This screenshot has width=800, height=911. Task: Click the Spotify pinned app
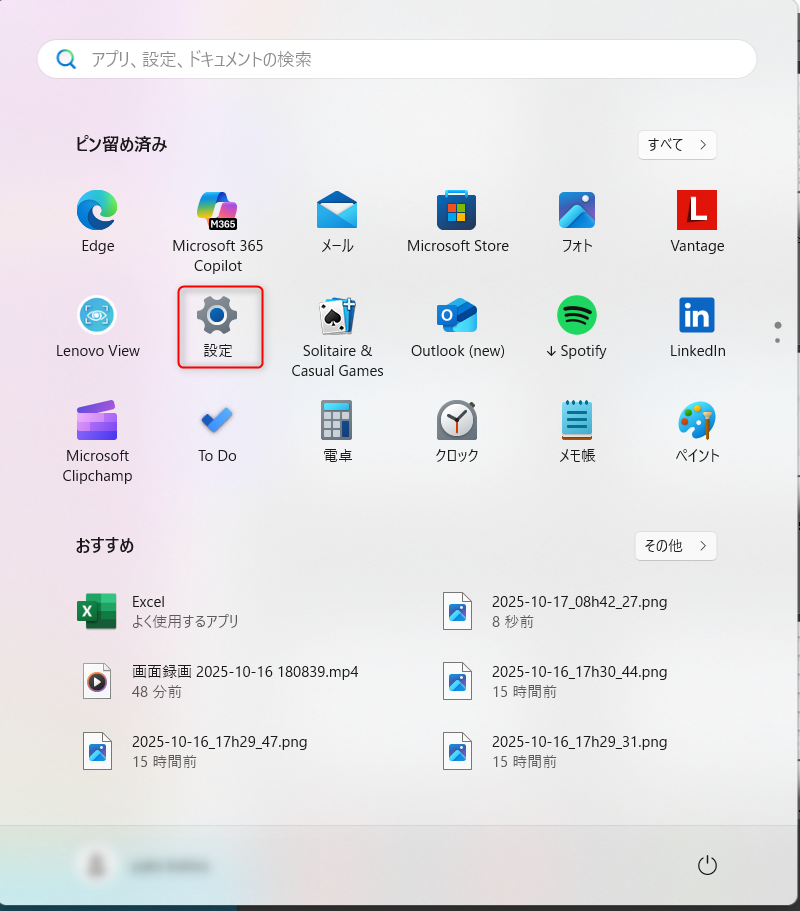[577, 327]
